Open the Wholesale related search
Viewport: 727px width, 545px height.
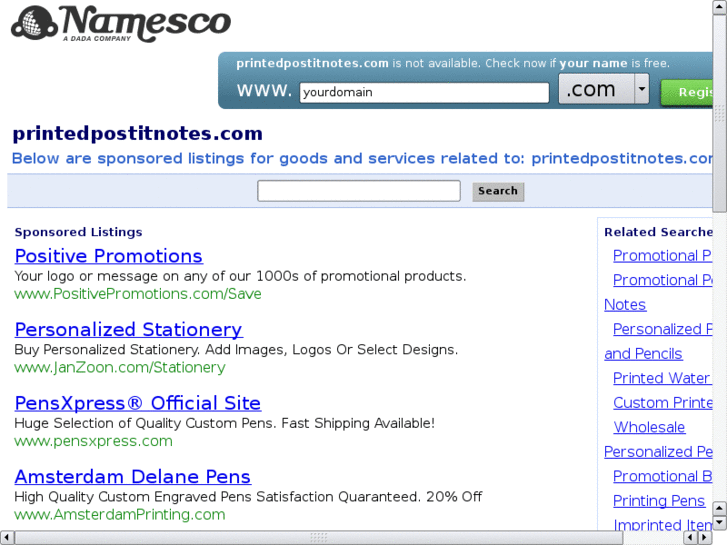649,427
